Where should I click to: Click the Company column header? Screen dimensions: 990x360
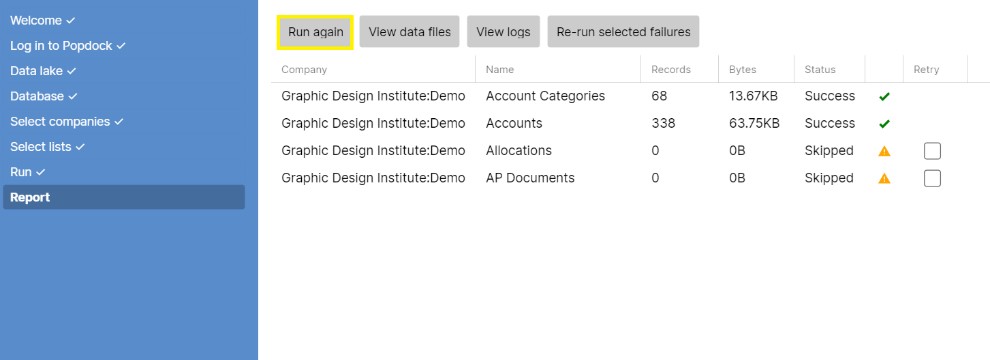tap(304, 69)
